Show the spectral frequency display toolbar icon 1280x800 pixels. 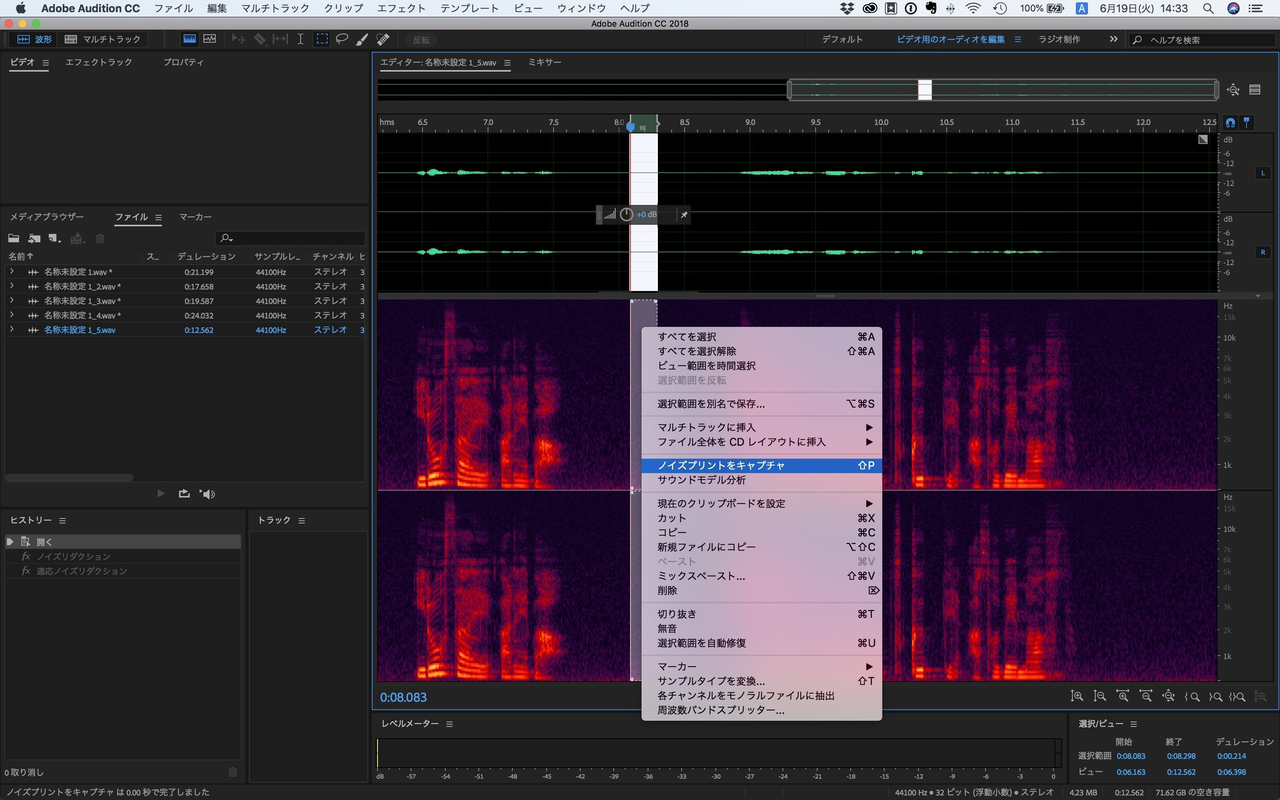tap(189, 39)
